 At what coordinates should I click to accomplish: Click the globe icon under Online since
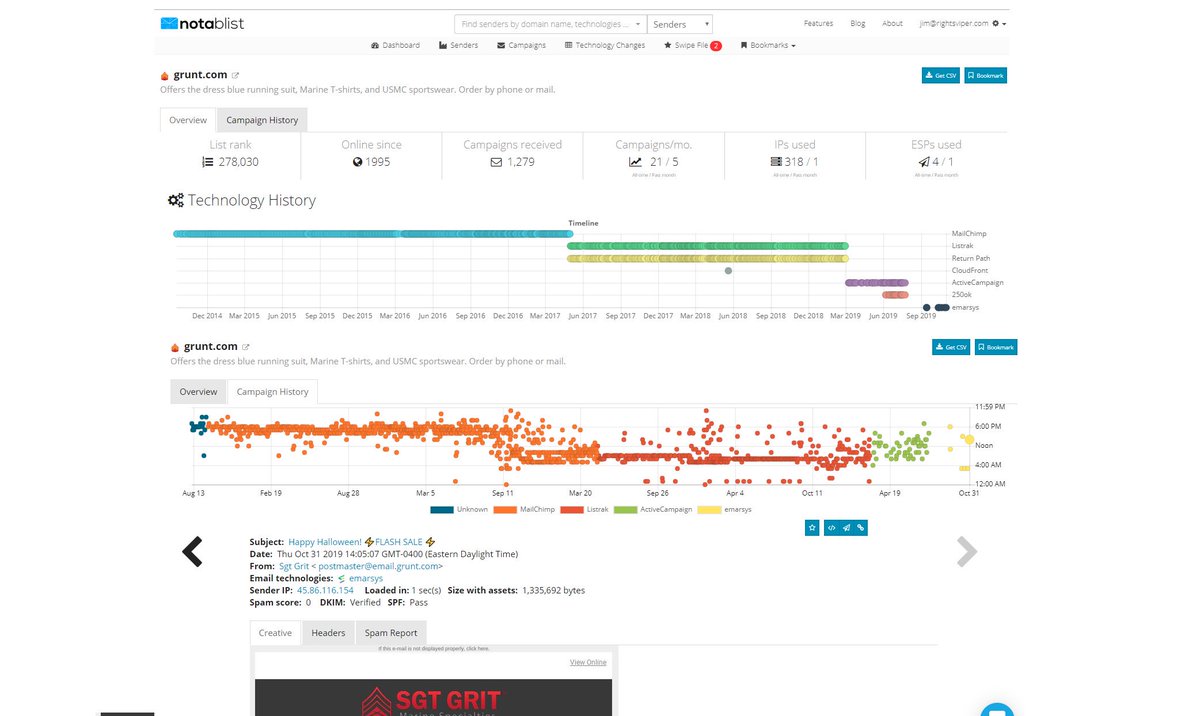pos(357,161)
